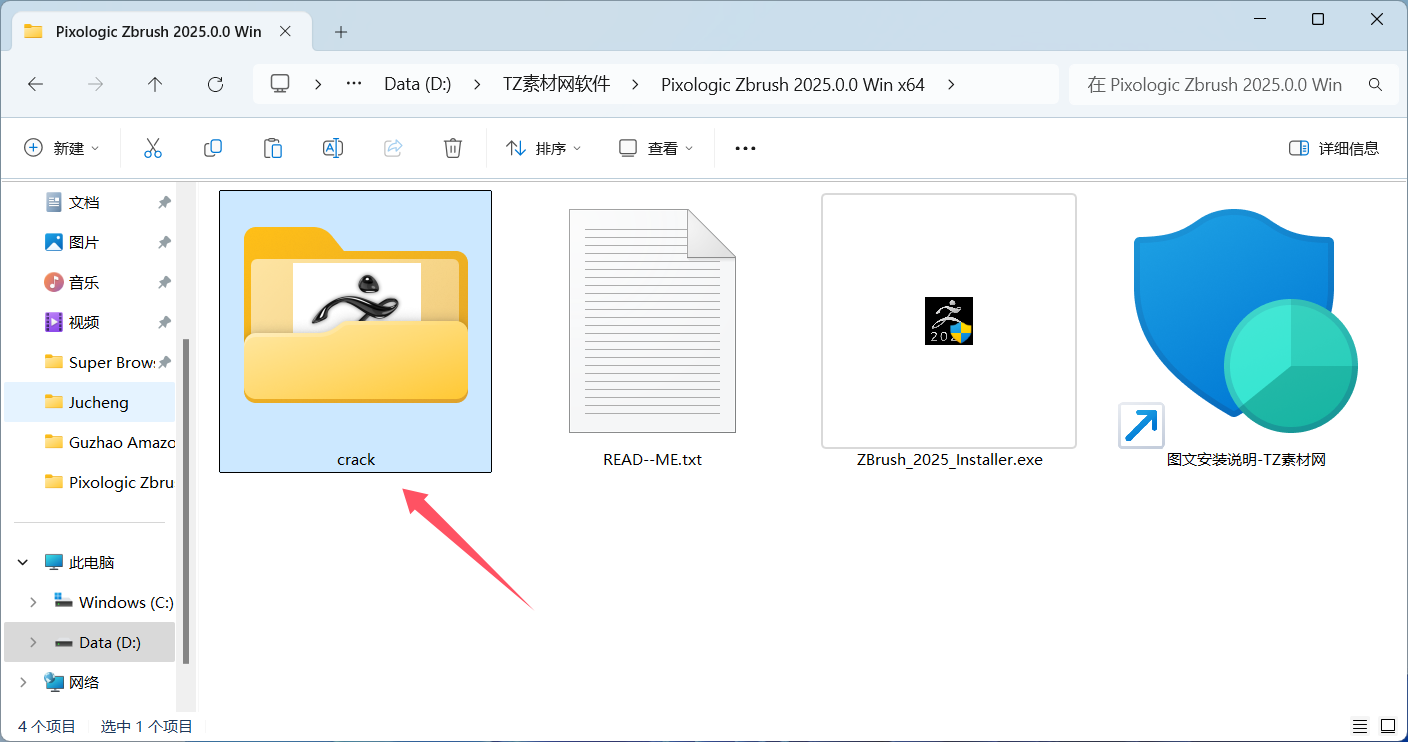Expand breadcrumb chevron after Data (D:)
Image resolution: width=1408 pixels, height=742 pixels.
(x=477, y=85)
